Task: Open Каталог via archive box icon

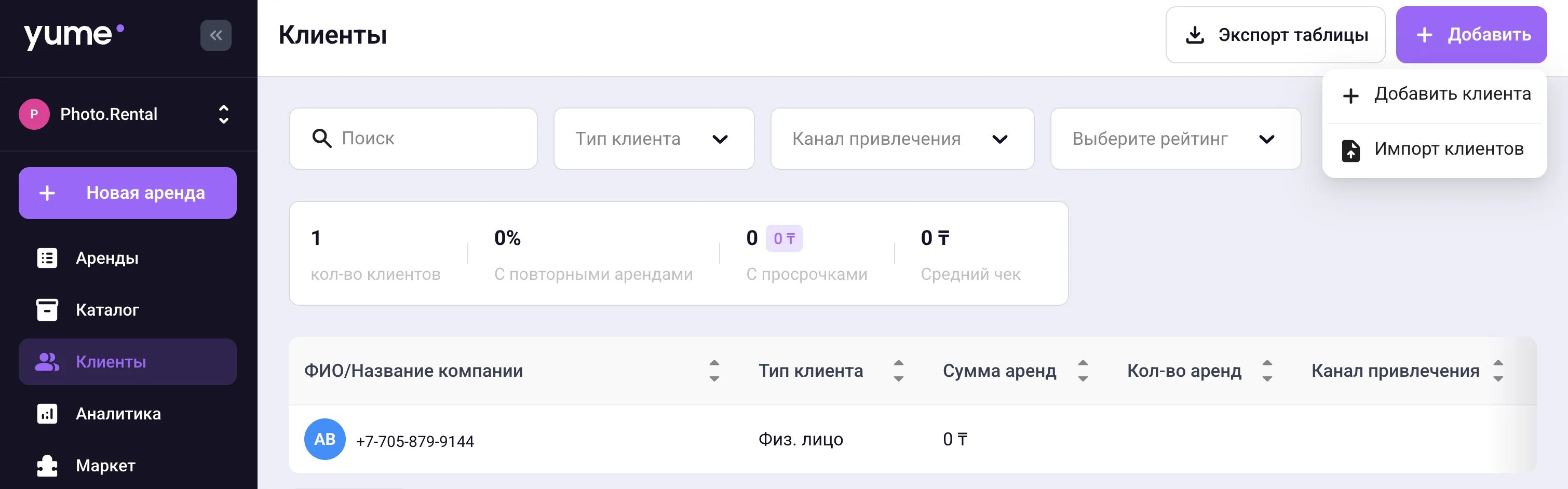Action: click(x=47, y=309)
